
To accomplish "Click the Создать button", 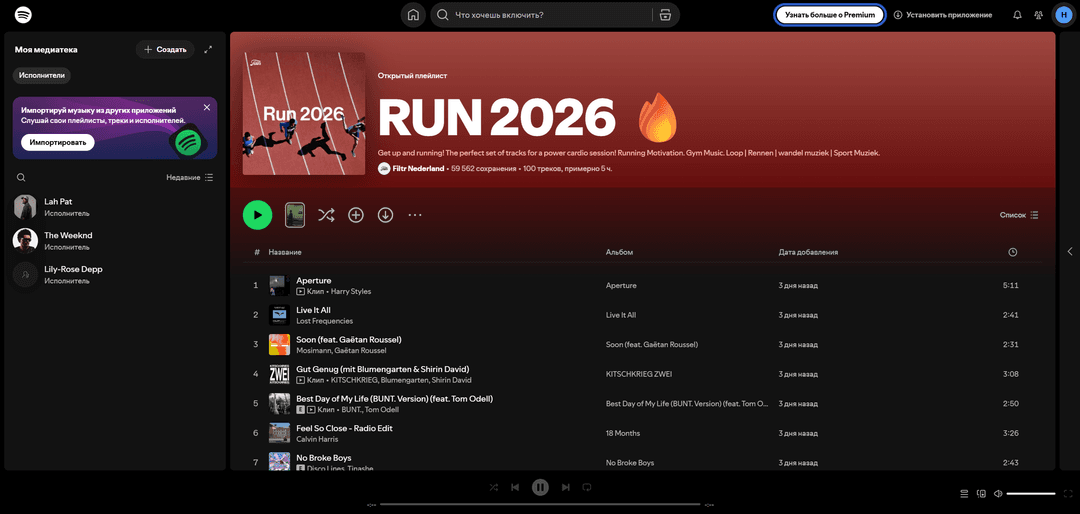I will (x=165, y=50).
